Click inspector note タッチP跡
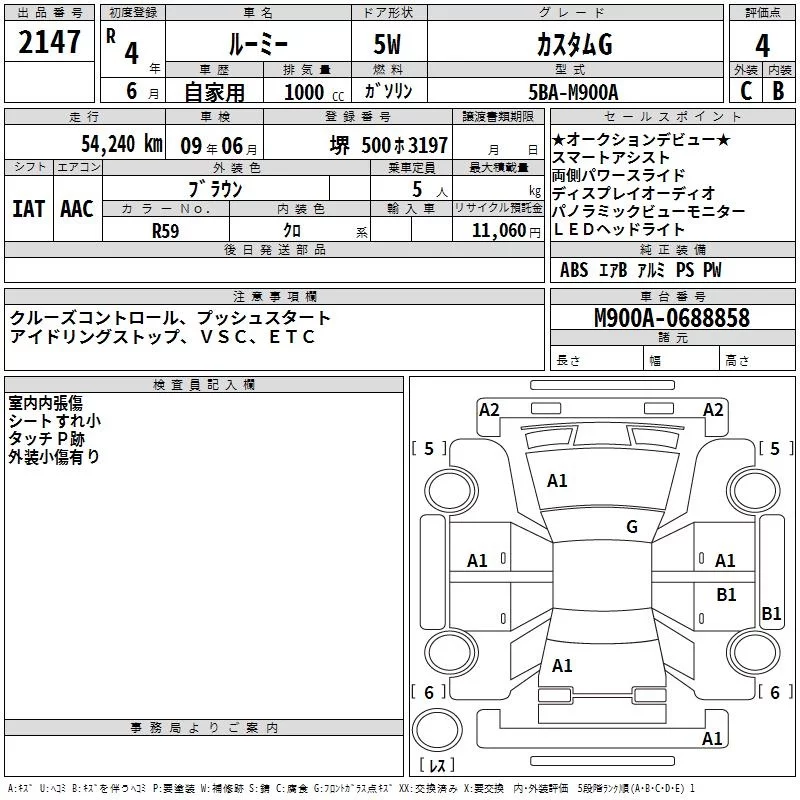 tap(46, 439)
